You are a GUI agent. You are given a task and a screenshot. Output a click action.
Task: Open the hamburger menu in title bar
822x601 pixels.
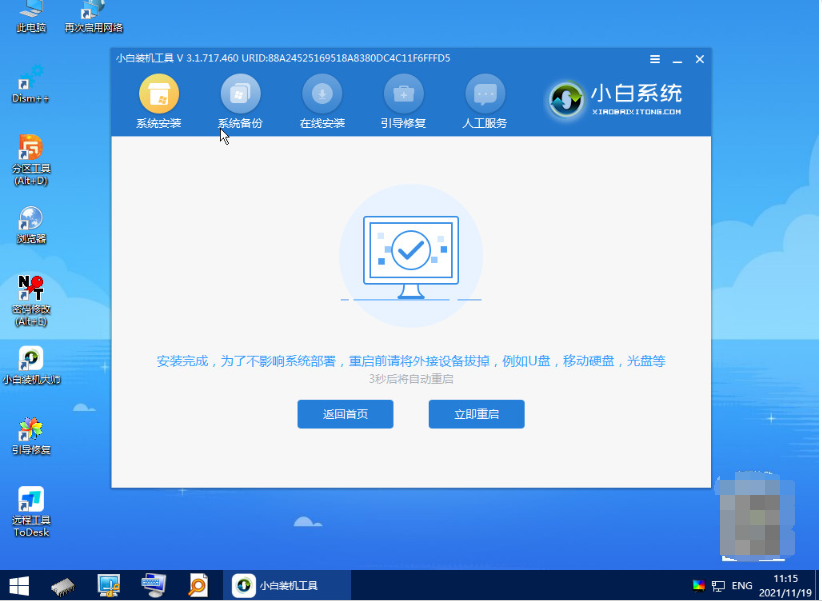click(655, 59)
